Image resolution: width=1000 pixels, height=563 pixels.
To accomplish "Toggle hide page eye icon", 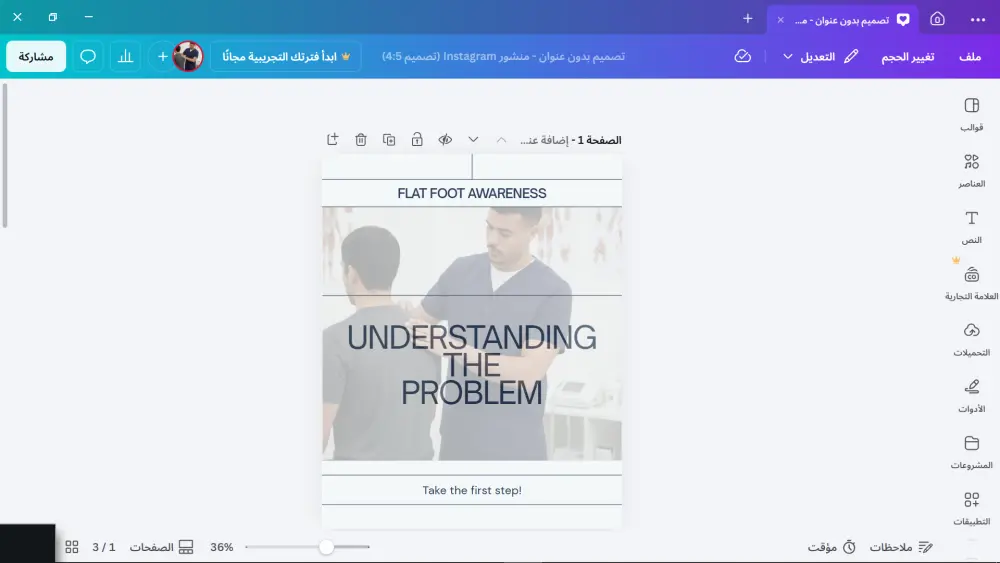I will coord(445,140).
